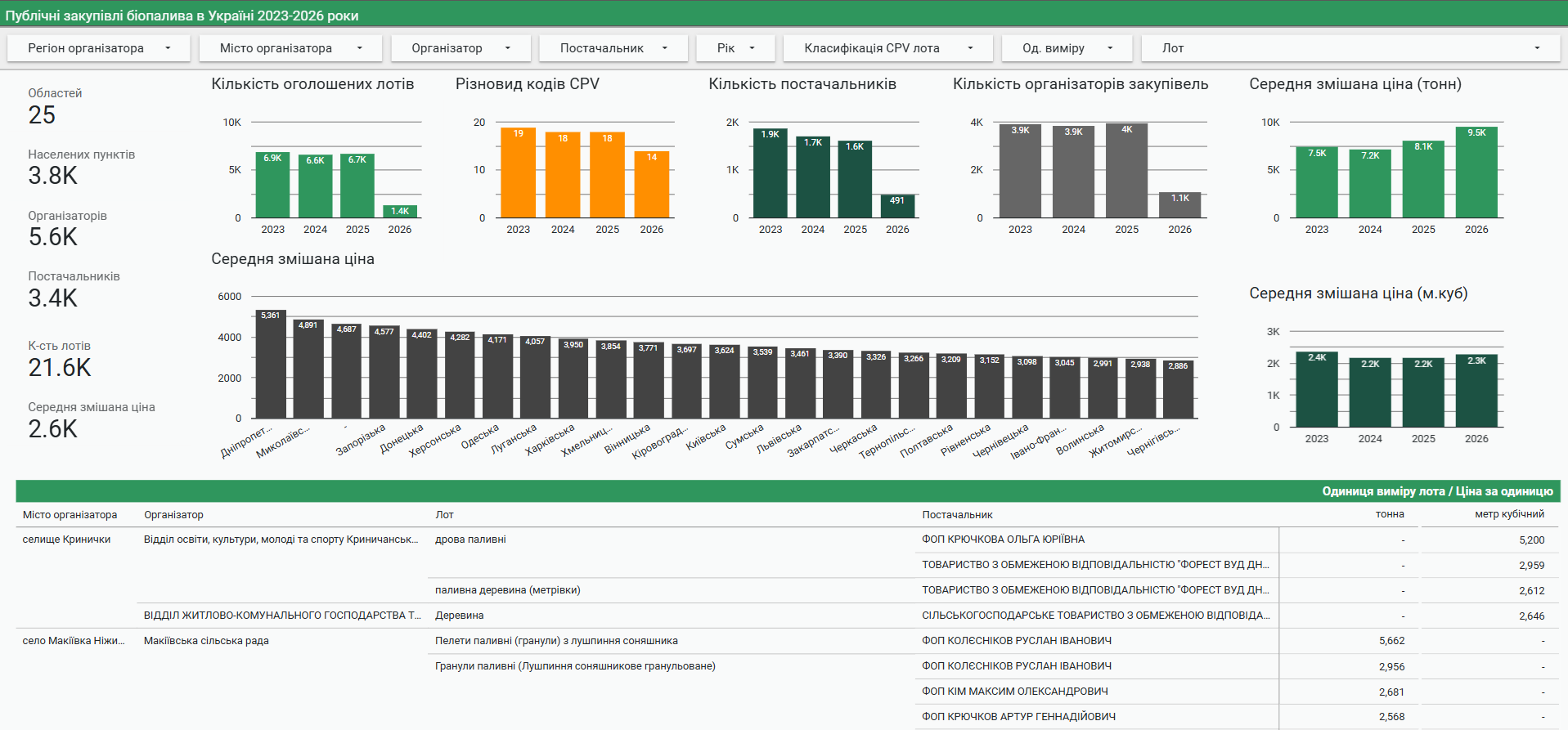Image resolution: width=1568 pixels, height=730 pixels.
Task: Select the 2026 bar labeled 9.5K
Action: 1476,172
